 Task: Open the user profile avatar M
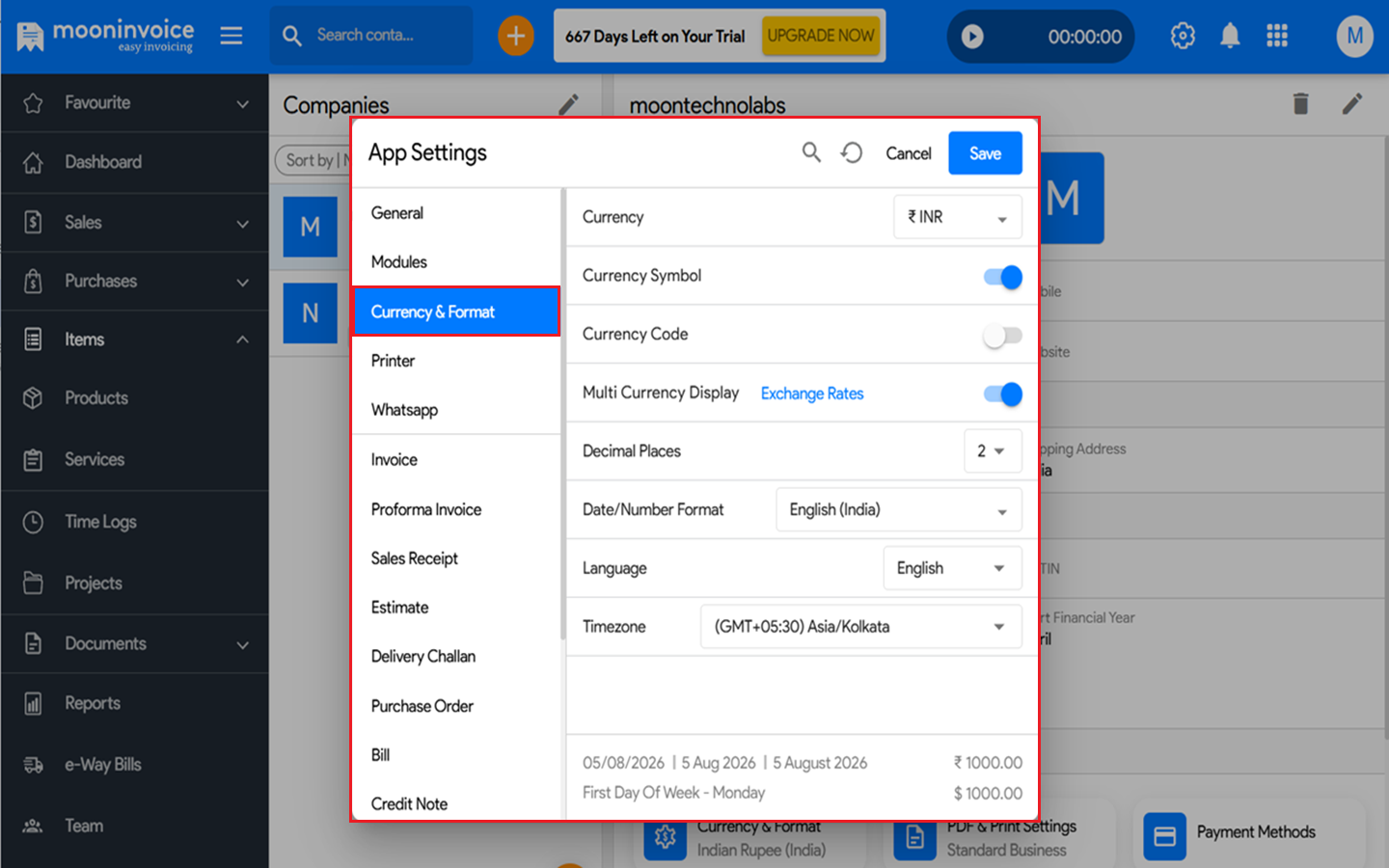pyautogui.click(x=1354, y=37)
